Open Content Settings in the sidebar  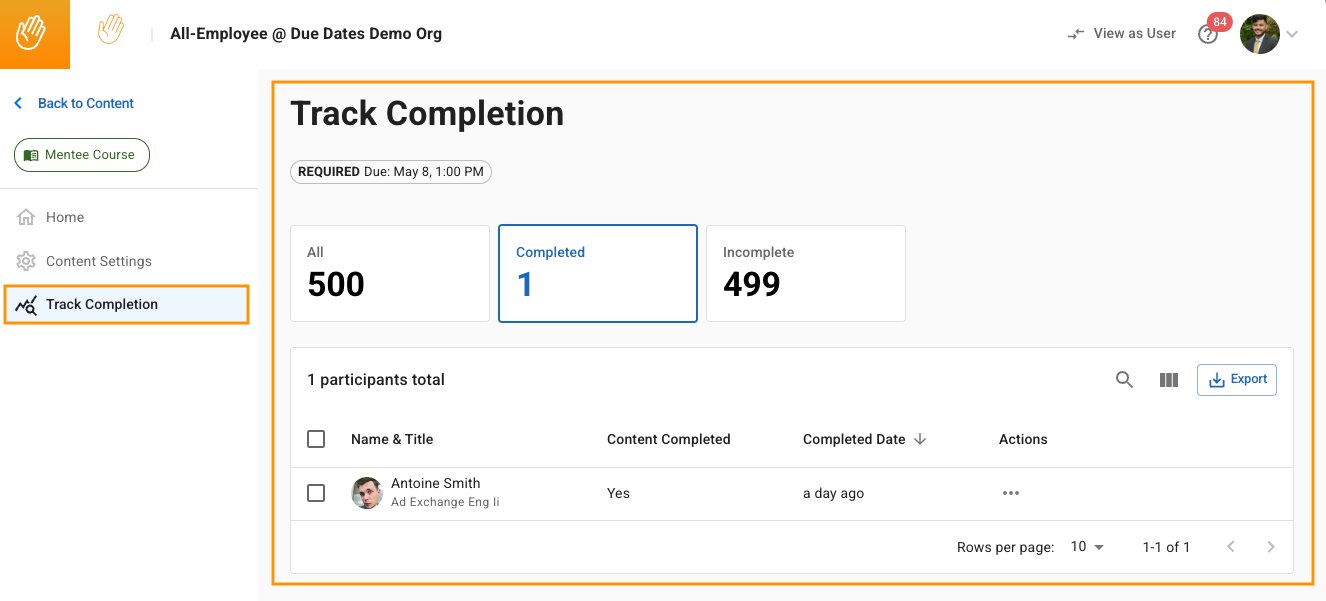pos(98,261)
